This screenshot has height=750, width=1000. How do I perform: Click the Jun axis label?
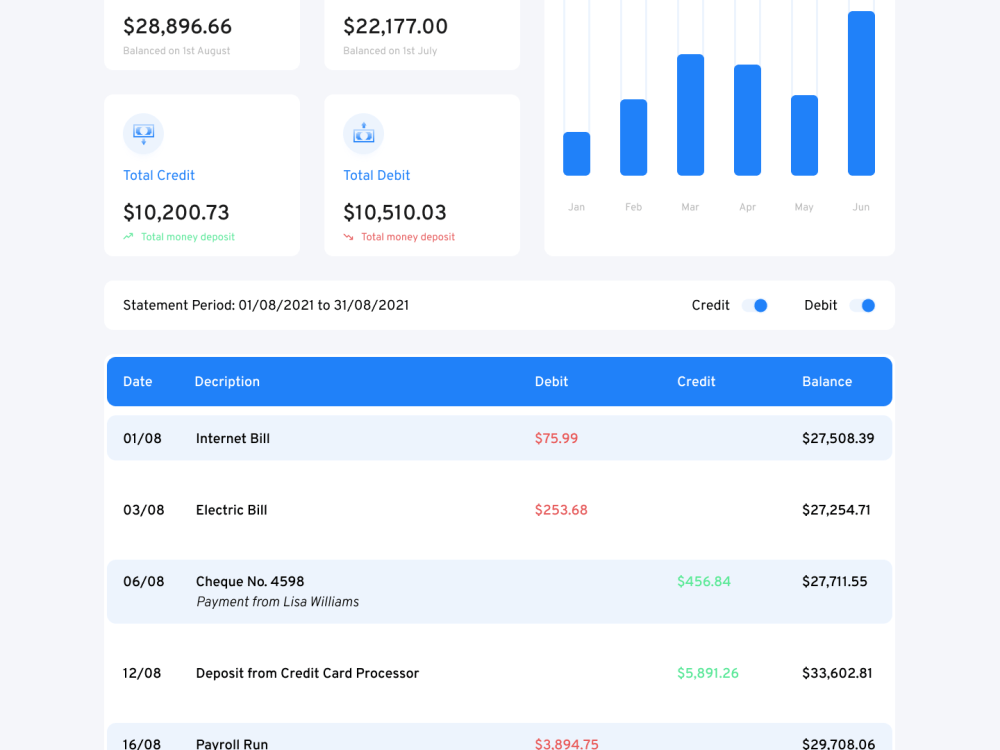pos(861,207)
